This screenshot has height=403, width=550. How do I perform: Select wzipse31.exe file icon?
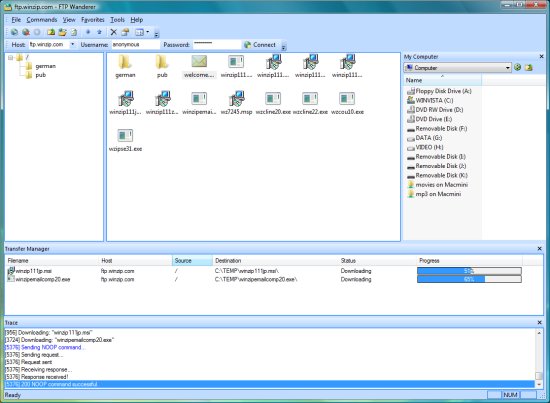pos(125,136)
